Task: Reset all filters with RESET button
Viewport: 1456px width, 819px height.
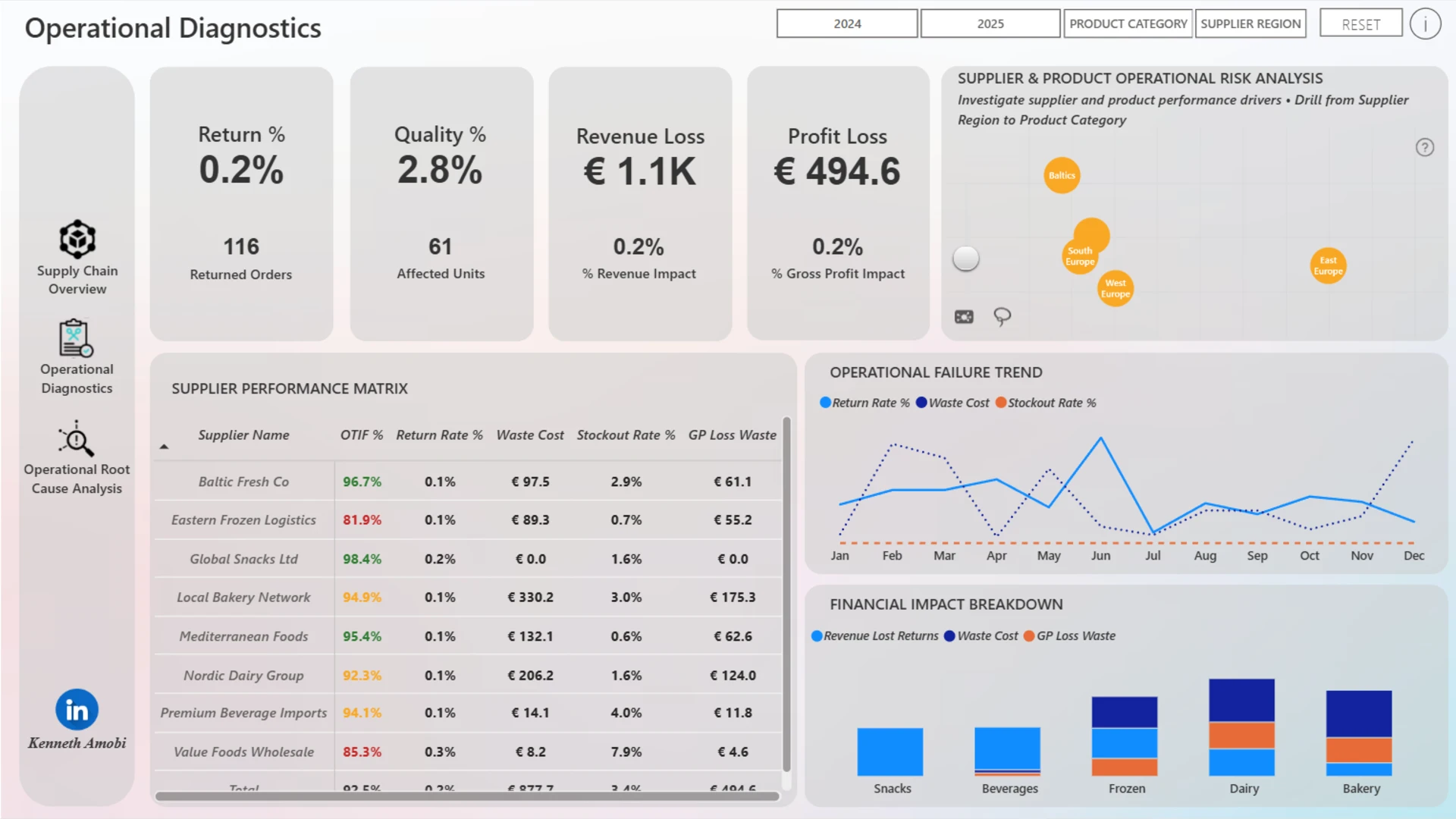Action: (x=1361, y=24)
